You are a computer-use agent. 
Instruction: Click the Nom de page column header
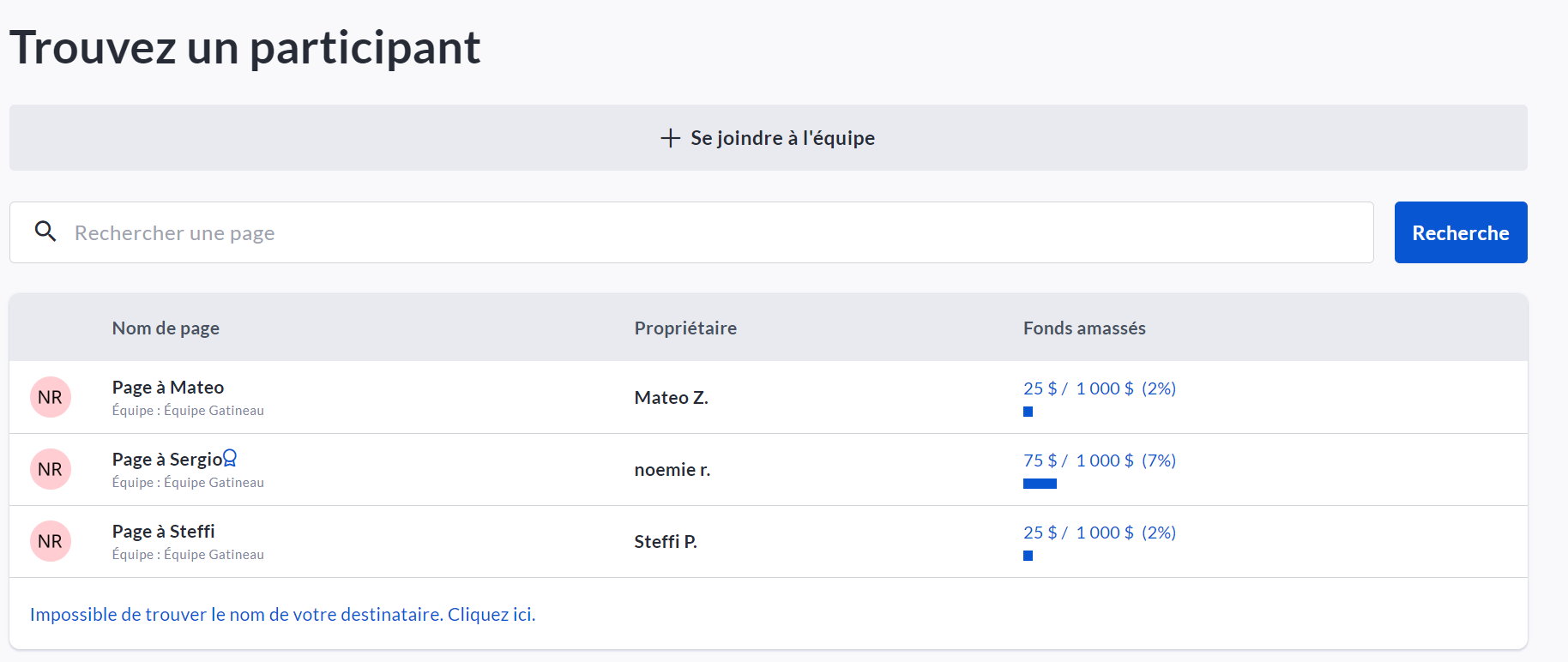[166, 328]
